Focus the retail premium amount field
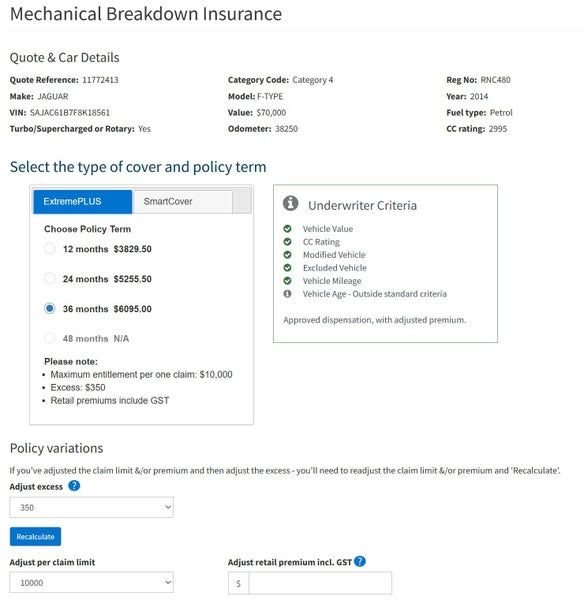Viewport: 584px width, 600px height. [320, 583]
